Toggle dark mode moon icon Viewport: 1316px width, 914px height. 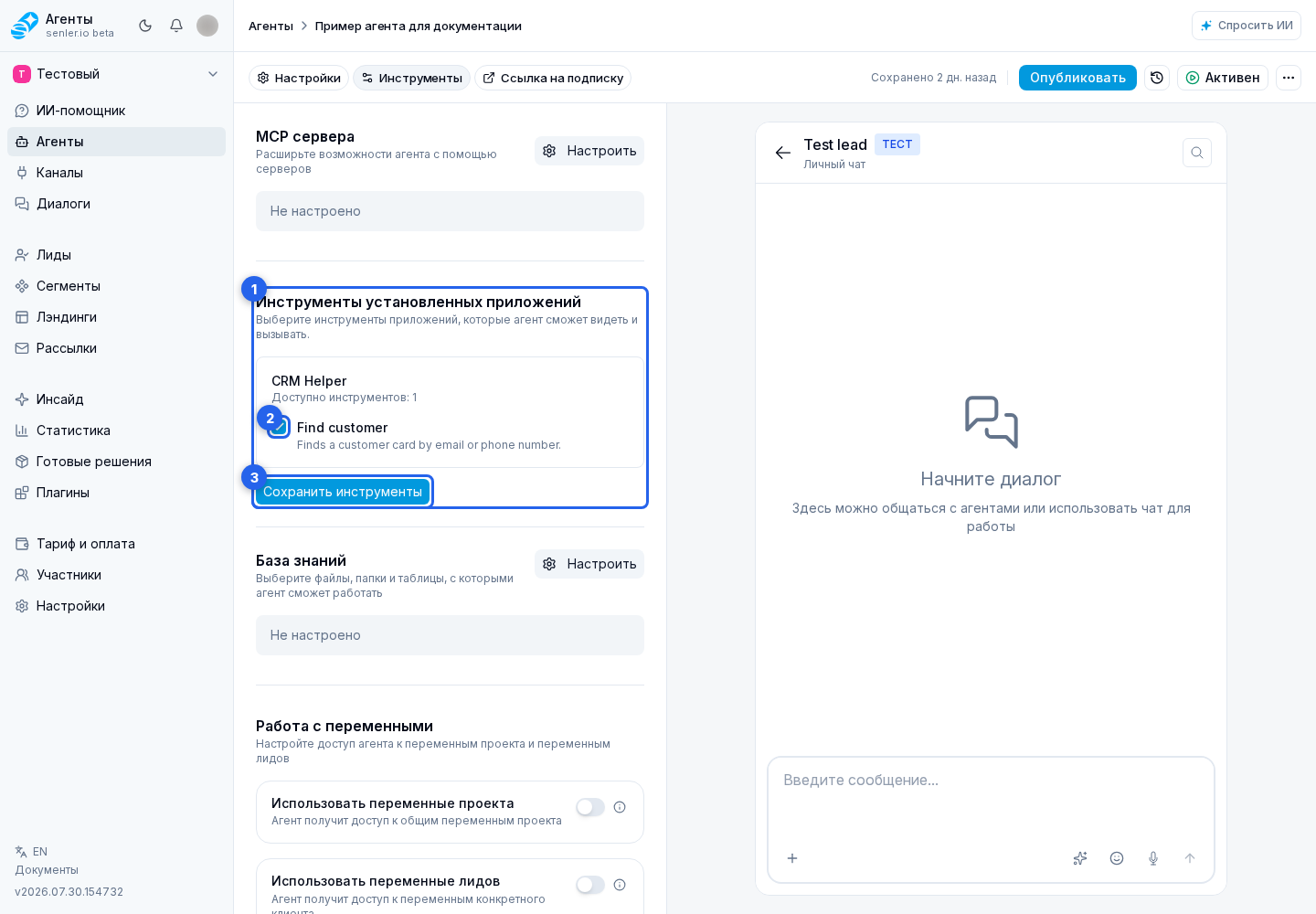click(145, 26)
